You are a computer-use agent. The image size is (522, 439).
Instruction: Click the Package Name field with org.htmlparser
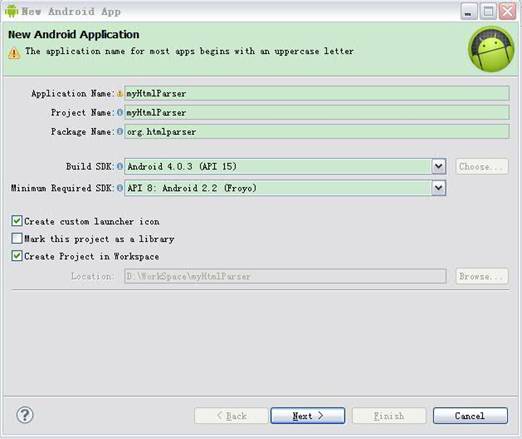point(317,132)
